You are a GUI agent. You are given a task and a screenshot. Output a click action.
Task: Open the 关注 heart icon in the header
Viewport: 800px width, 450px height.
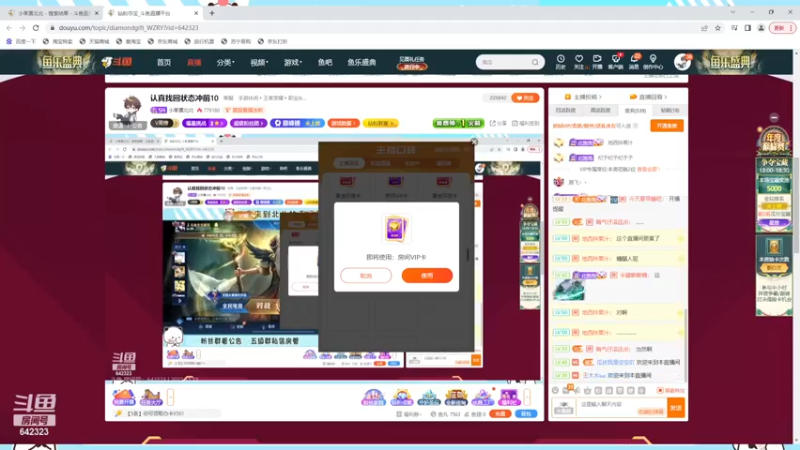579,62
